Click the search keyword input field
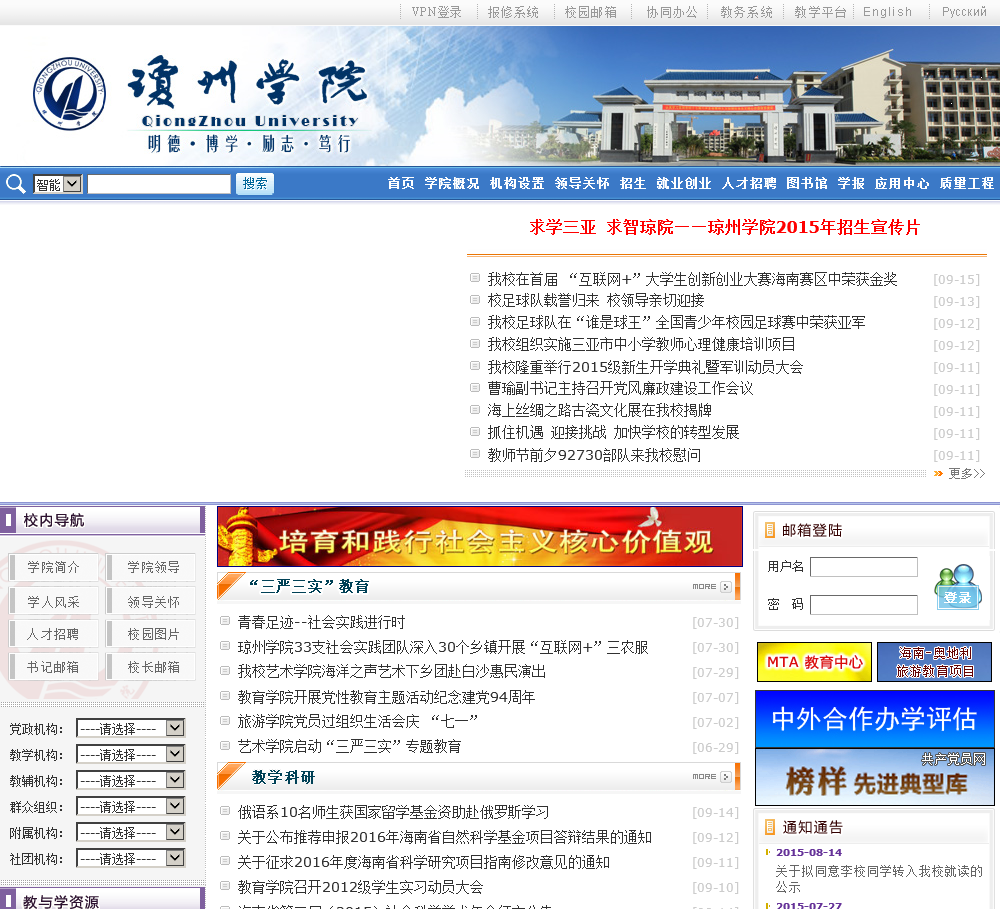The image size is (1000, 909). pyautogui.click(x=159, y=184)
